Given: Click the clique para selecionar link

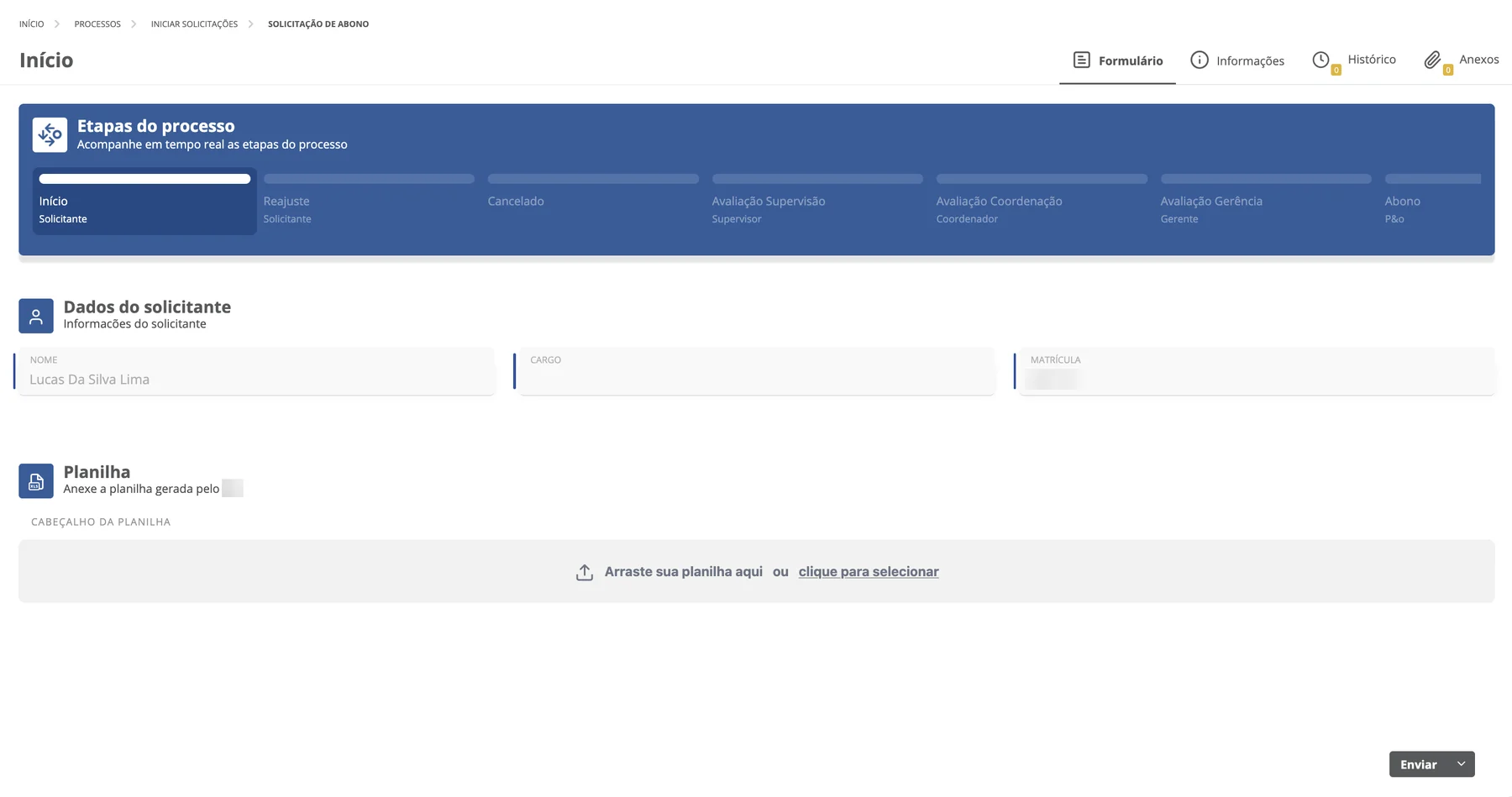Looking at the screenshot, I should point(869,572).
